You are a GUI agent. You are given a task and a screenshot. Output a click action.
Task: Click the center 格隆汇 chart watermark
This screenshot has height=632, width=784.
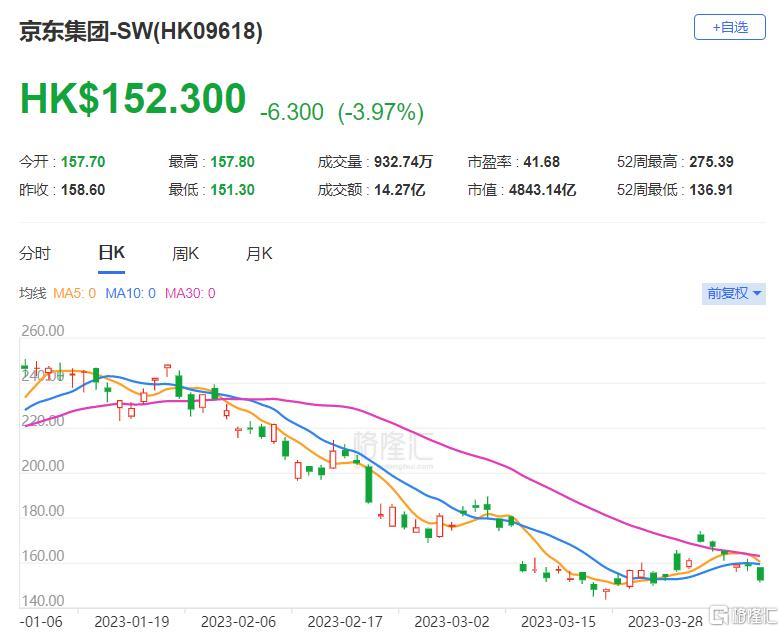[x=393, y=446]
